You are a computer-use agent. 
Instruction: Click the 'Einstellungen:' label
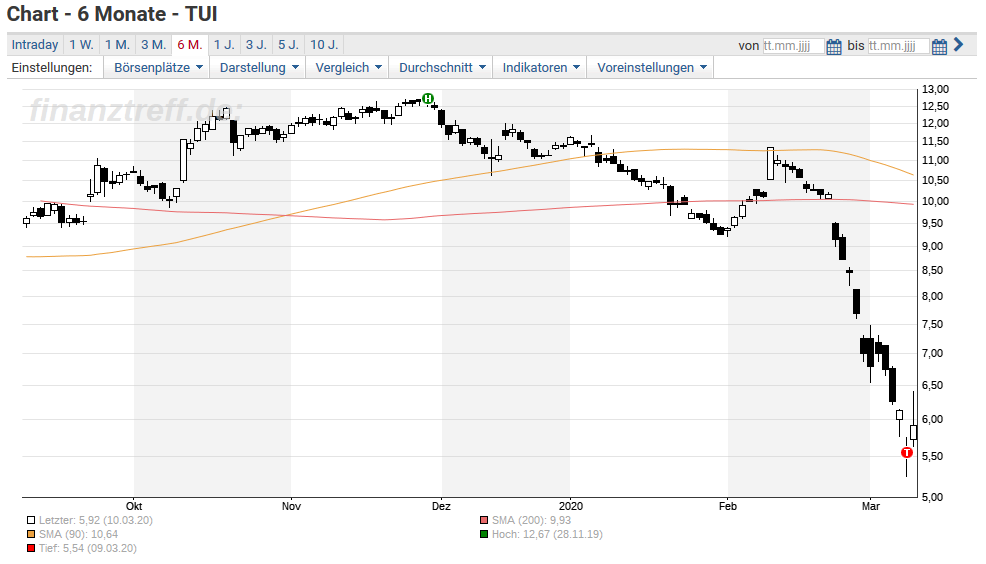pyautogui.click(x=52, y=67)
